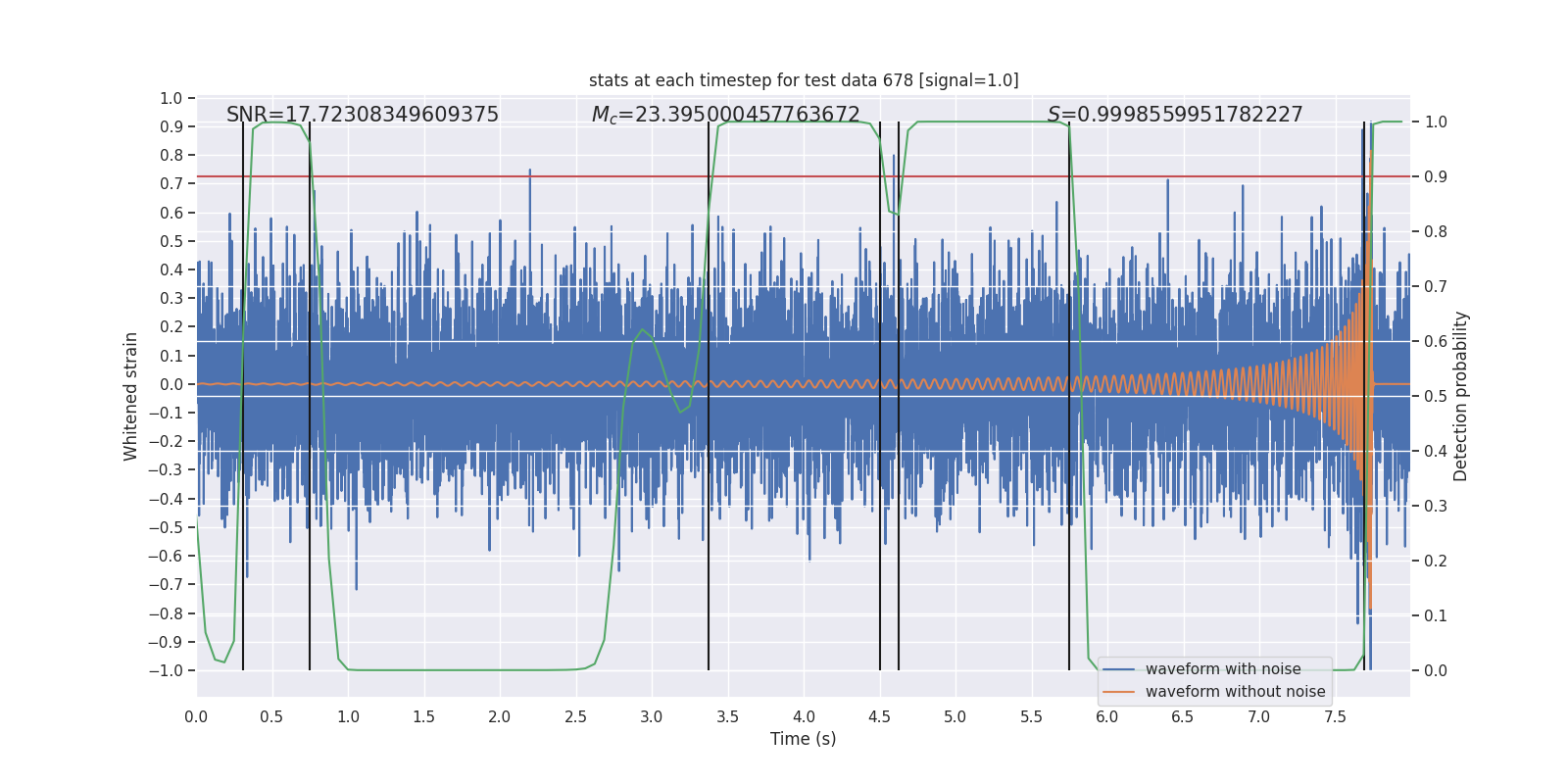The height and width of the screenshot is (784, 1568).
Task: Click the 0.5 tick on the Detection probability axis
Action: [x=1436, y=397]
